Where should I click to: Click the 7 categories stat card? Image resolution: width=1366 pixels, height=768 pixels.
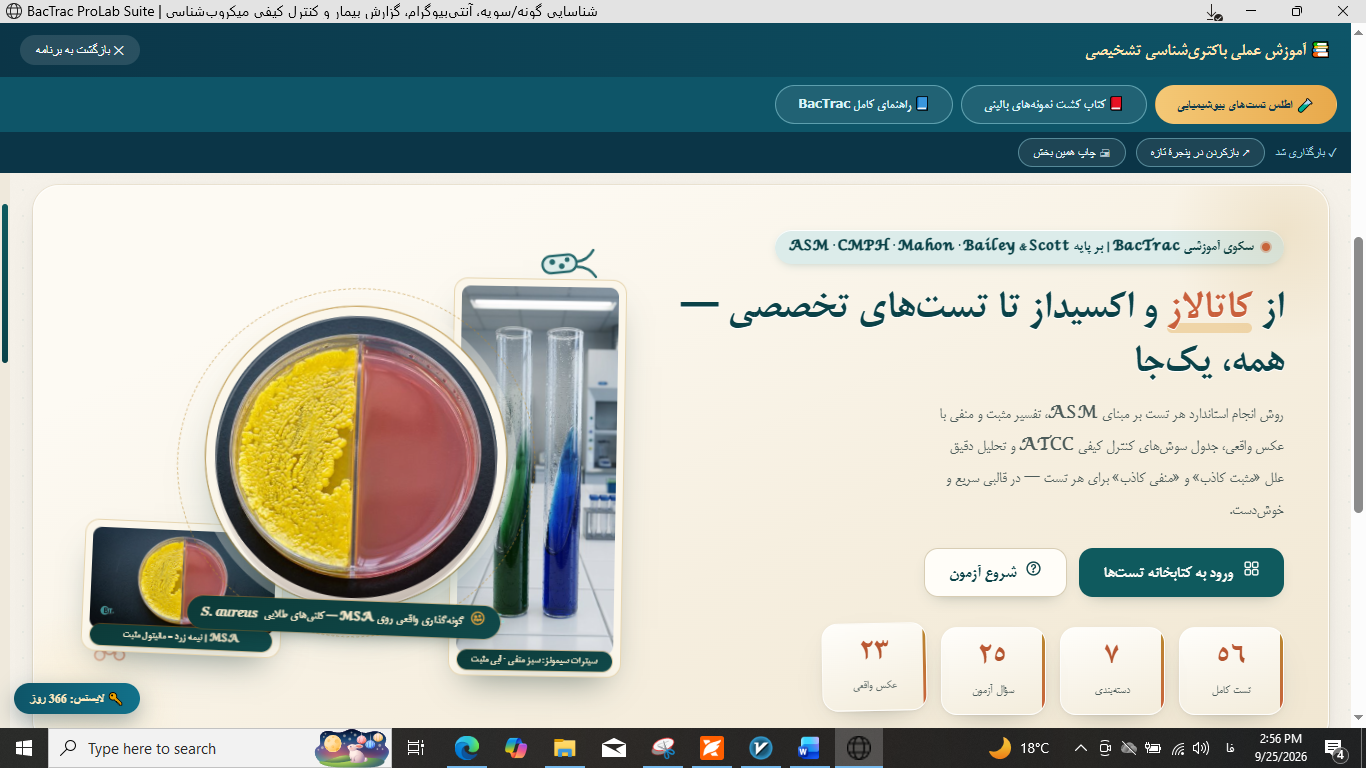pos(1112,670)
